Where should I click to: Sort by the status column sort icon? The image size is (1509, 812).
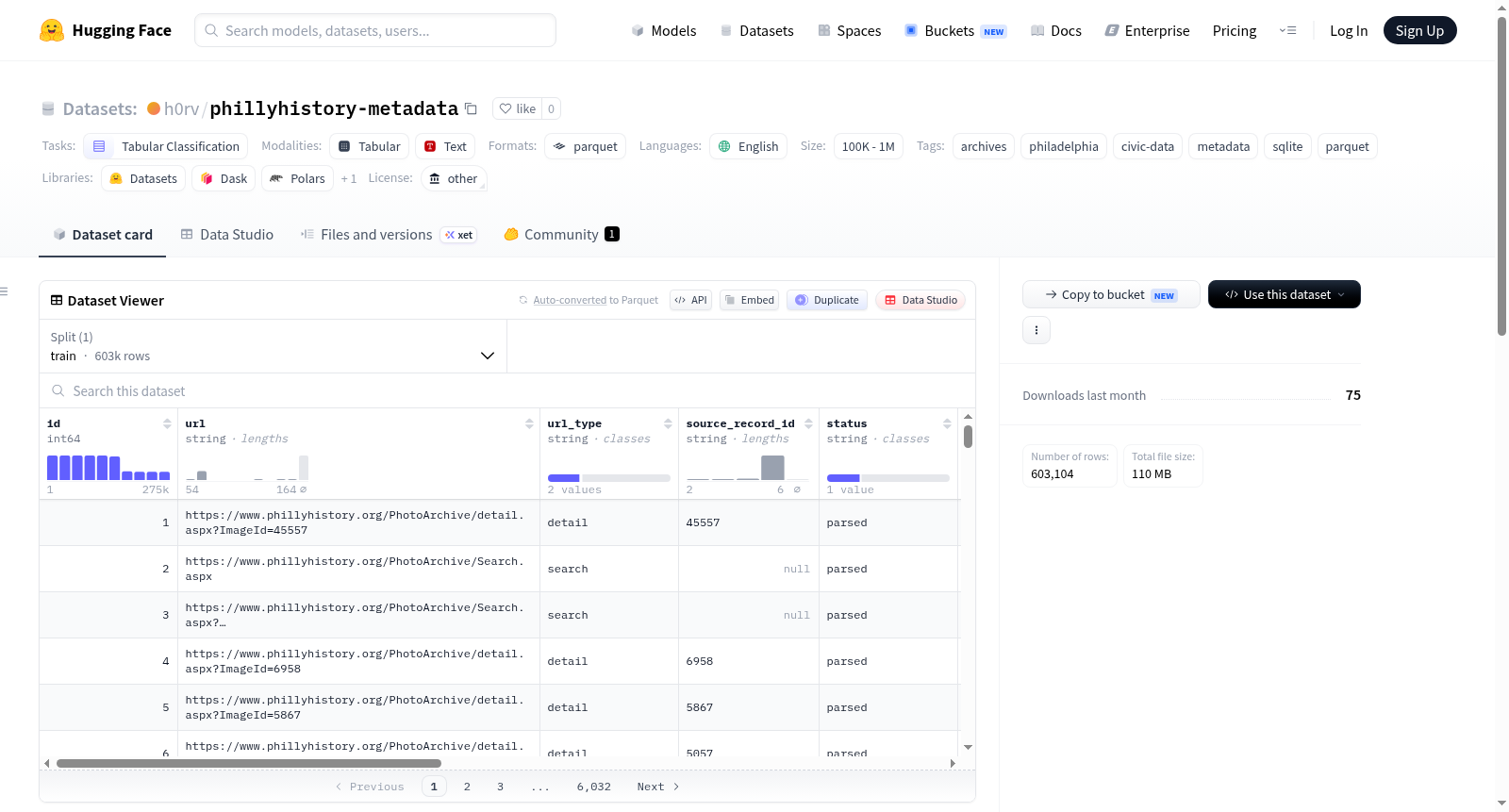click(947, 423)
